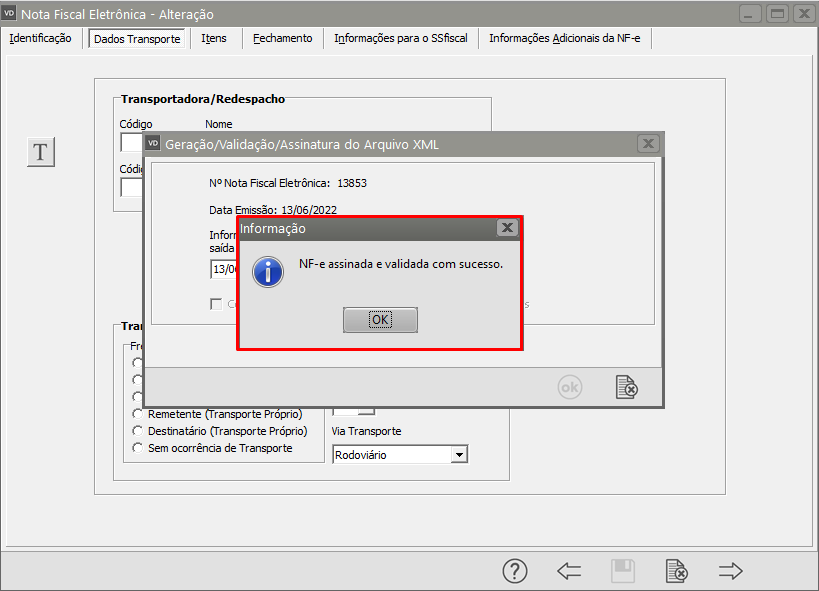Open the Itens tab
Screen dimensions: 819x591
[x=214, y=38]
